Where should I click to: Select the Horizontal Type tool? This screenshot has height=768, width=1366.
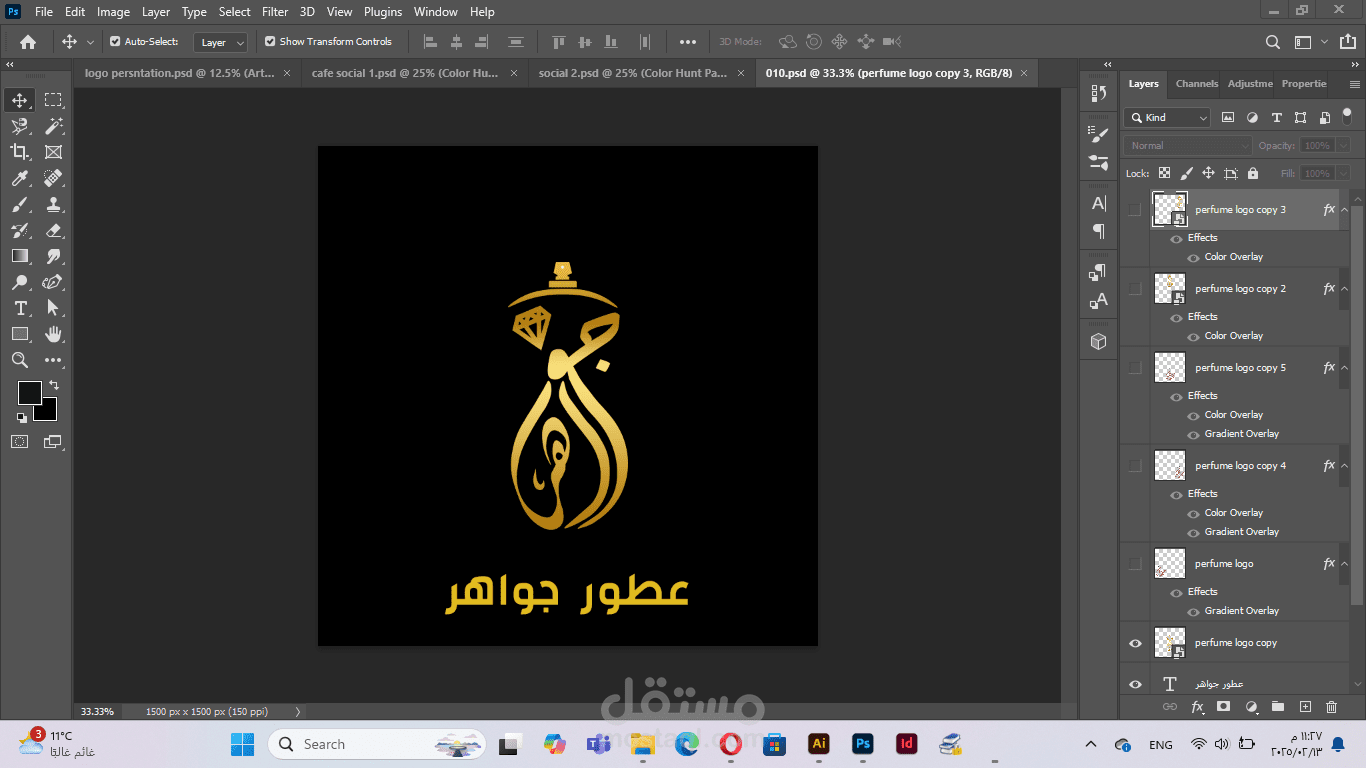point(20,308)
